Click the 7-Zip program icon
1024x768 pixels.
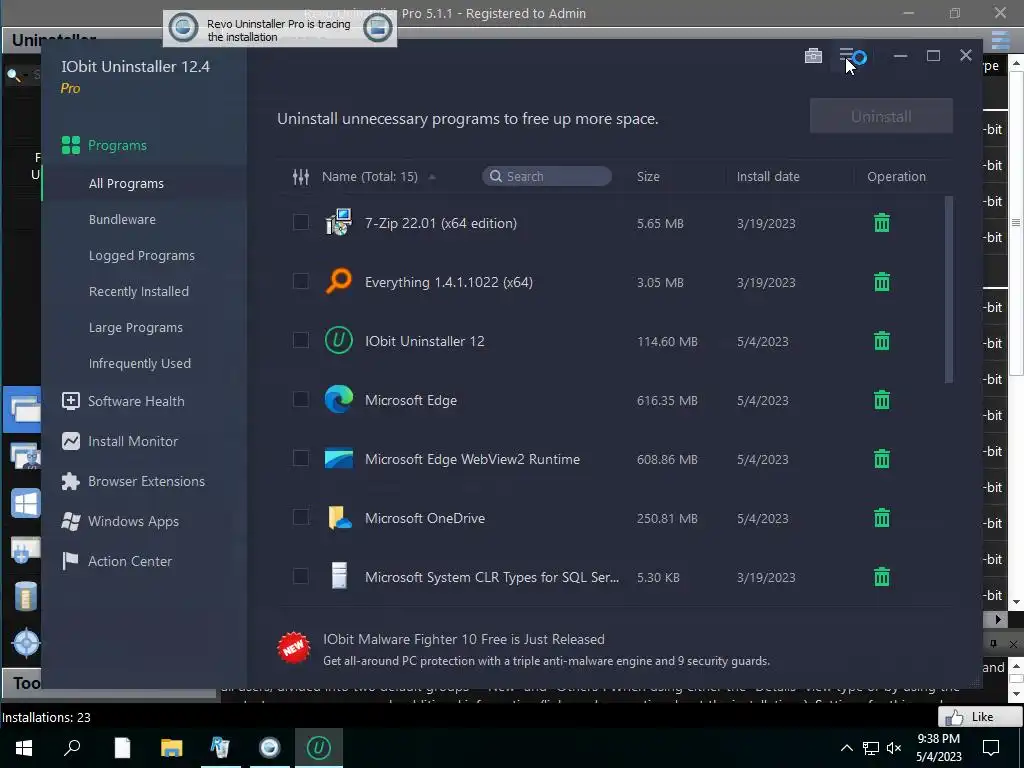click(x=338, y=222)
